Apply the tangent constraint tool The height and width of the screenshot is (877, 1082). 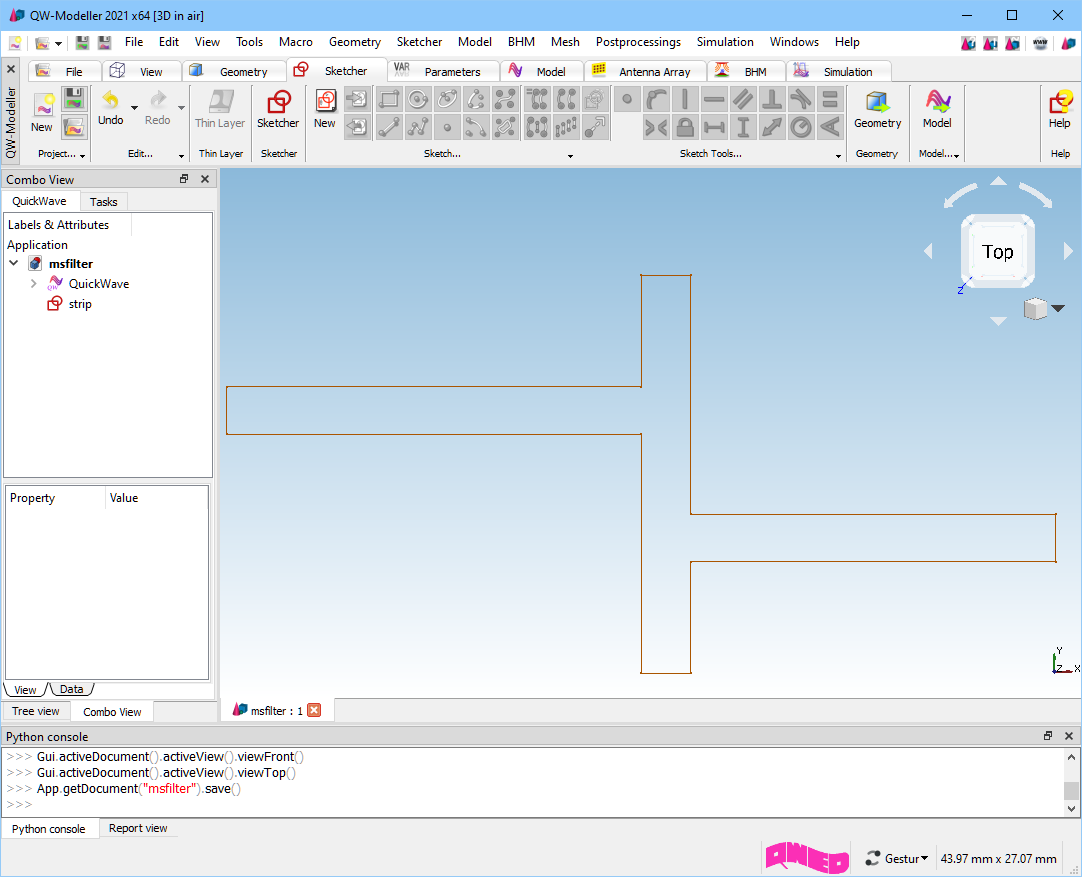pos(801,99)
